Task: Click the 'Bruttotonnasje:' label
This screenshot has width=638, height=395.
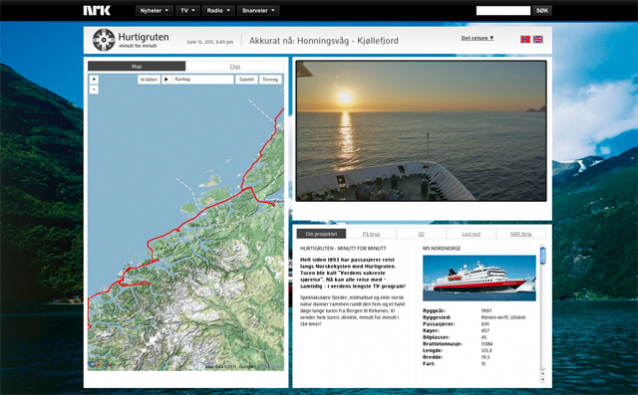Action: [x=442, y=344]
